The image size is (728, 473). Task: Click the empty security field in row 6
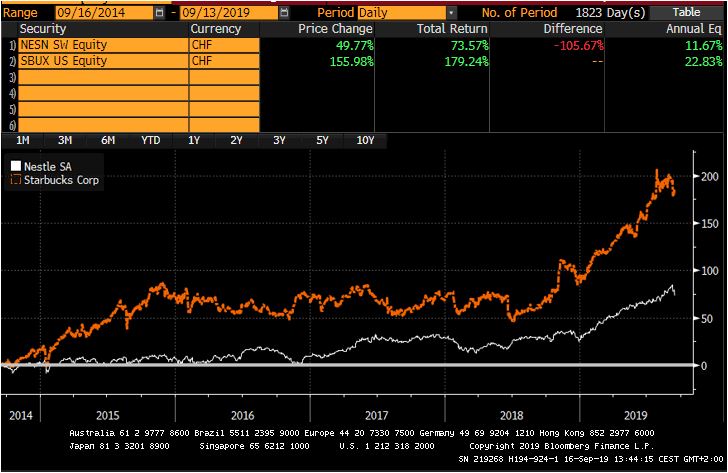103,125
